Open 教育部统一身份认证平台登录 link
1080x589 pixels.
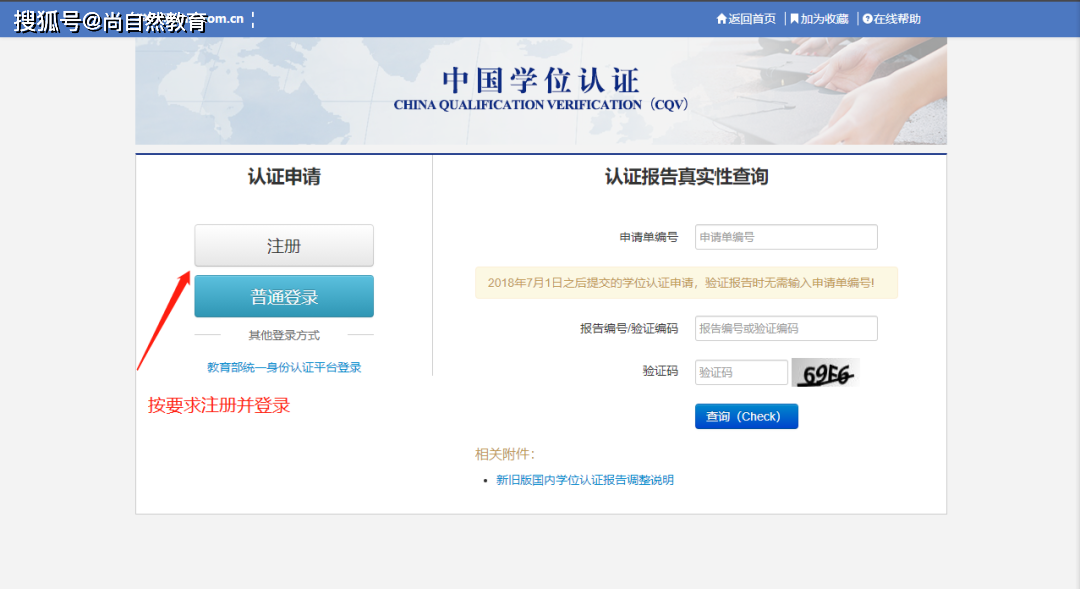tap(283, 366)
